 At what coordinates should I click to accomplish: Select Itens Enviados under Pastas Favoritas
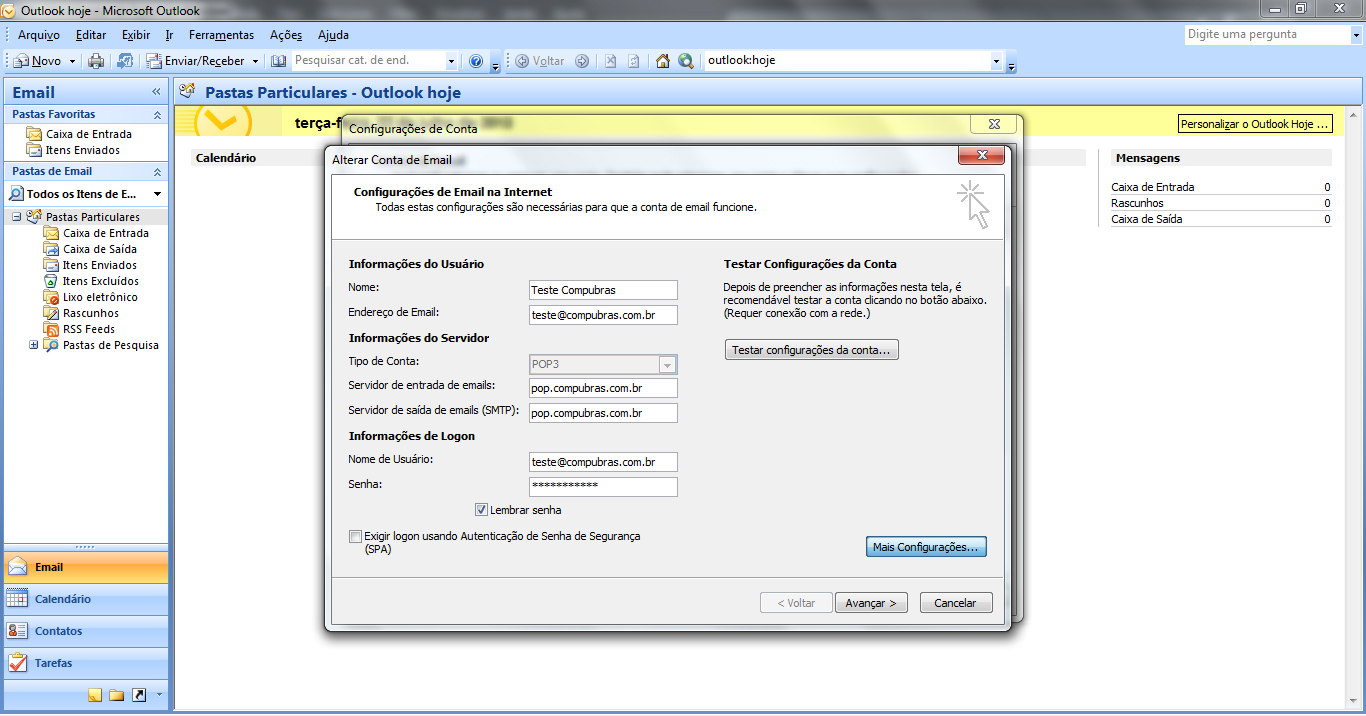pos(82,150)
